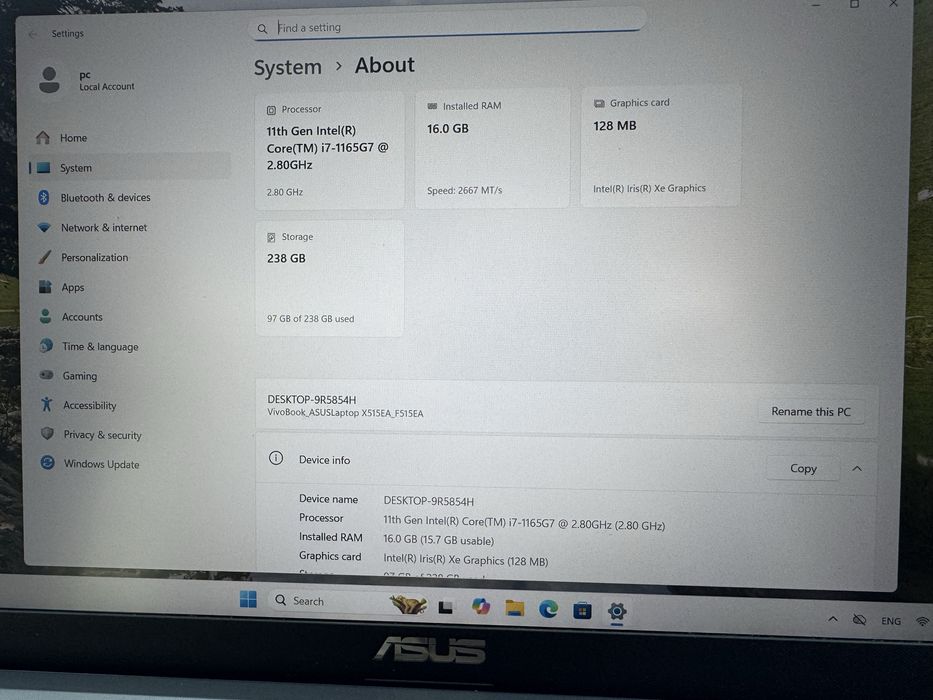Click the Accessibility figure icon
933x700 pixels.
(47, 405)
